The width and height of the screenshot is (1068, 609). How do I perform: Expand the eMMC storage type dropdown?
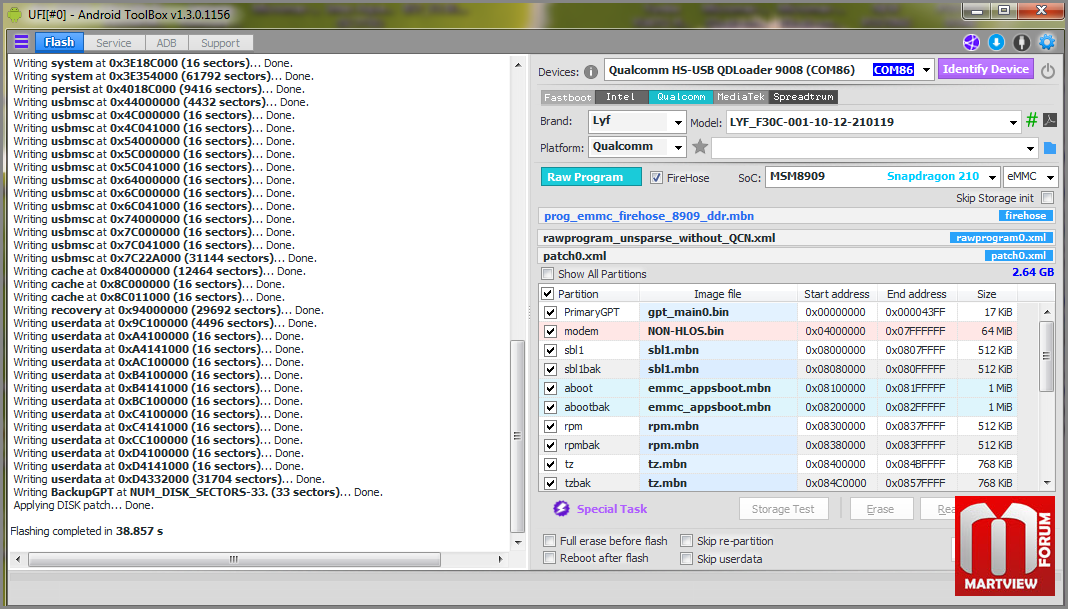coord(1050,177)
